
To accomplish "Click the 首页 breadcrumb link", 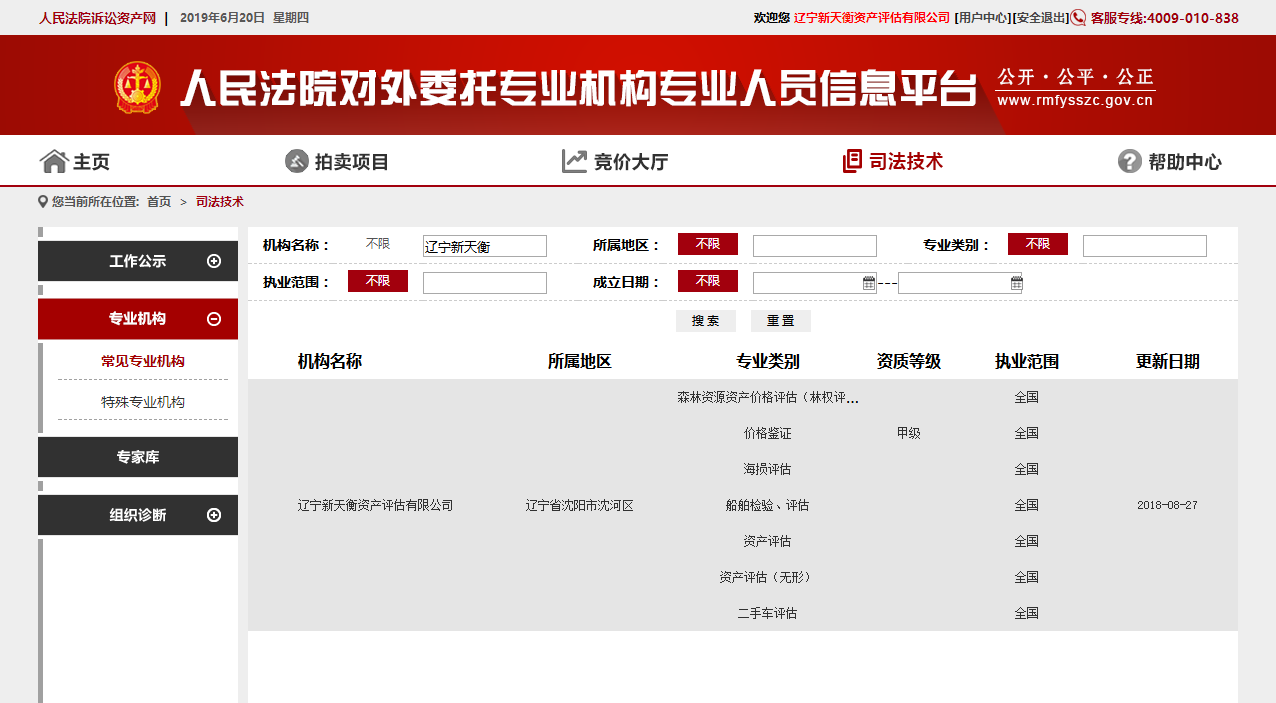I will tap(159, 201).
